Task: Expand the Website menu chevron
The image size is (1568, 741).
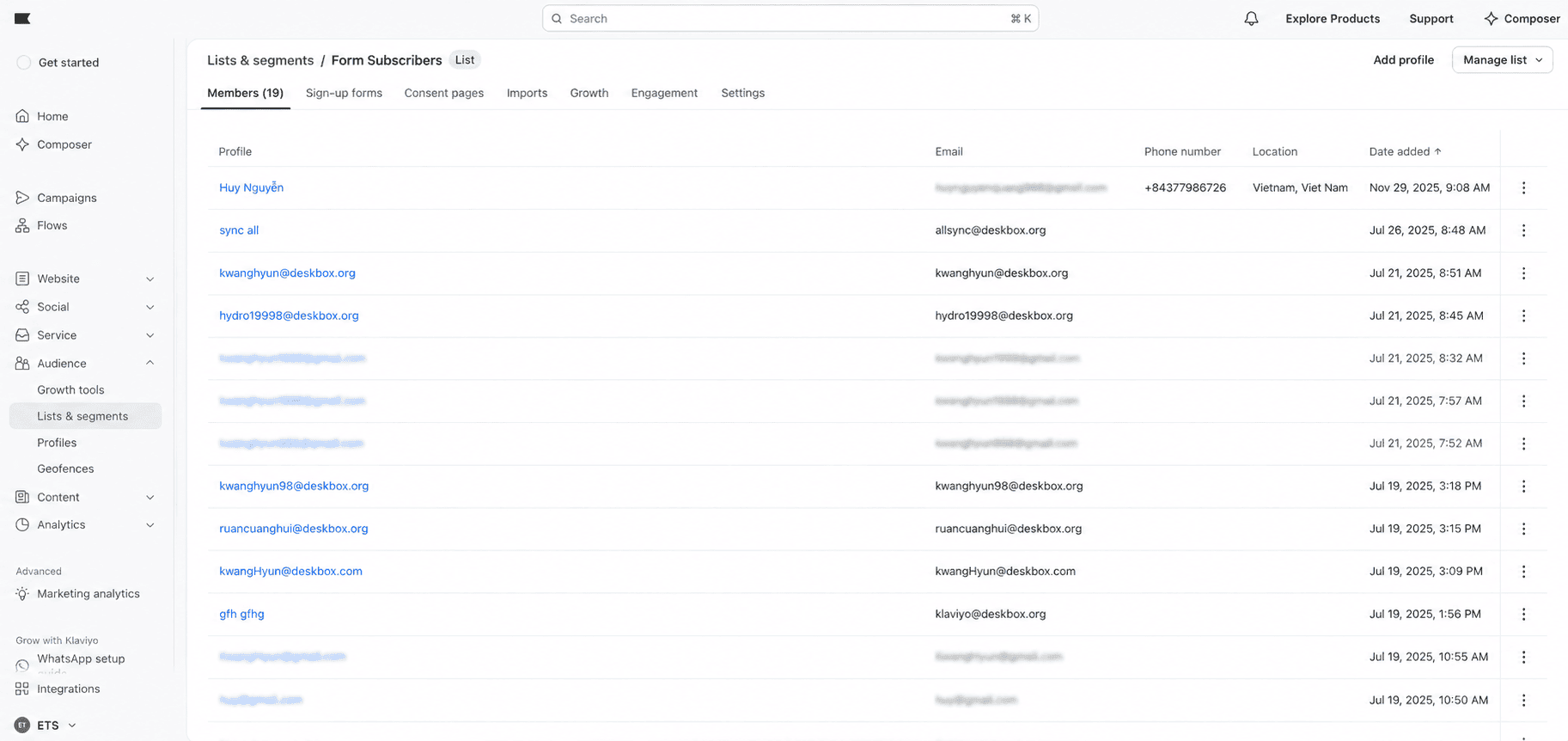Action: coord(150,279)
